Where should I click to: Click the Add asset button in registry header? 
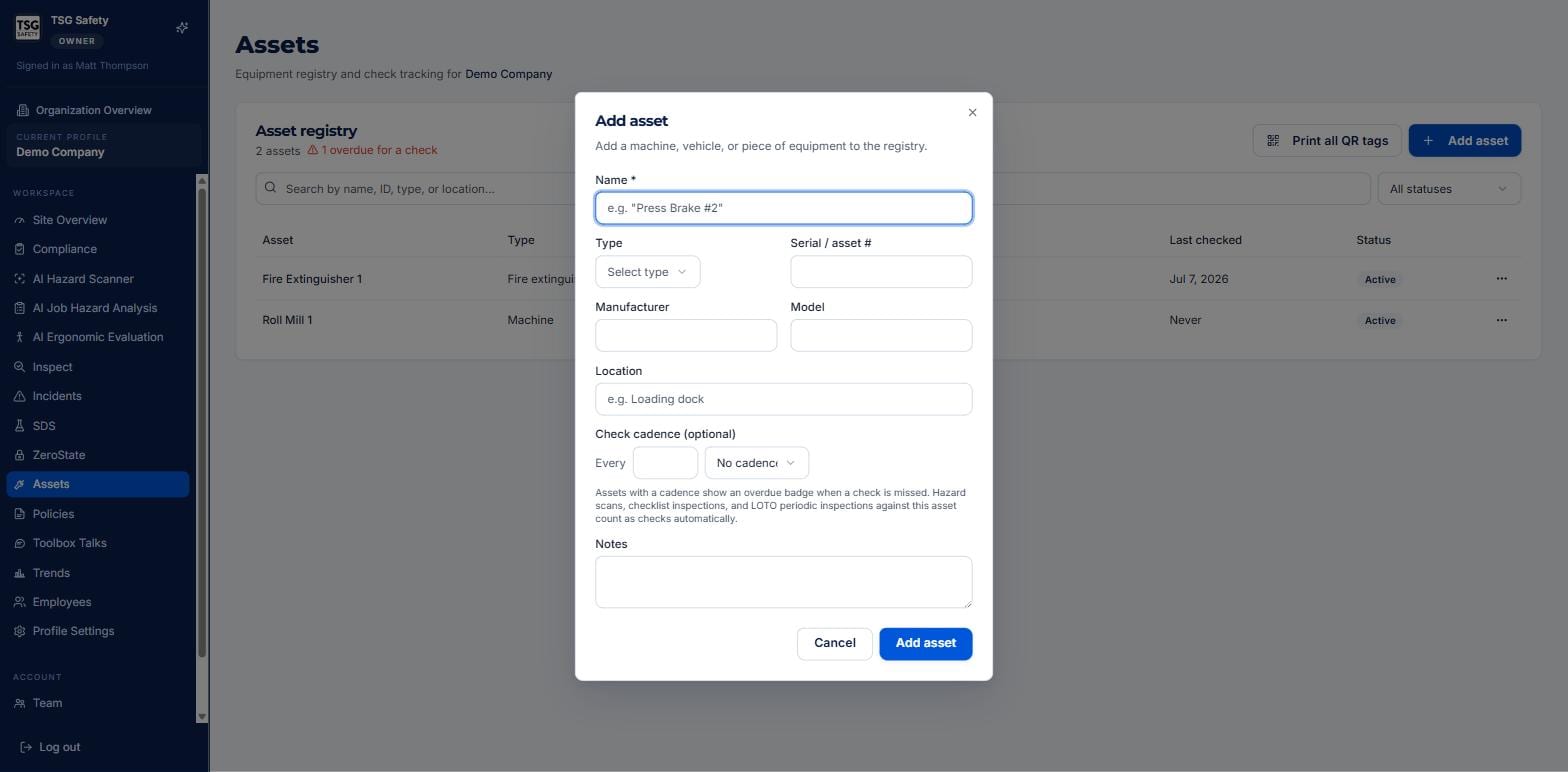[x=1464, y=141]
